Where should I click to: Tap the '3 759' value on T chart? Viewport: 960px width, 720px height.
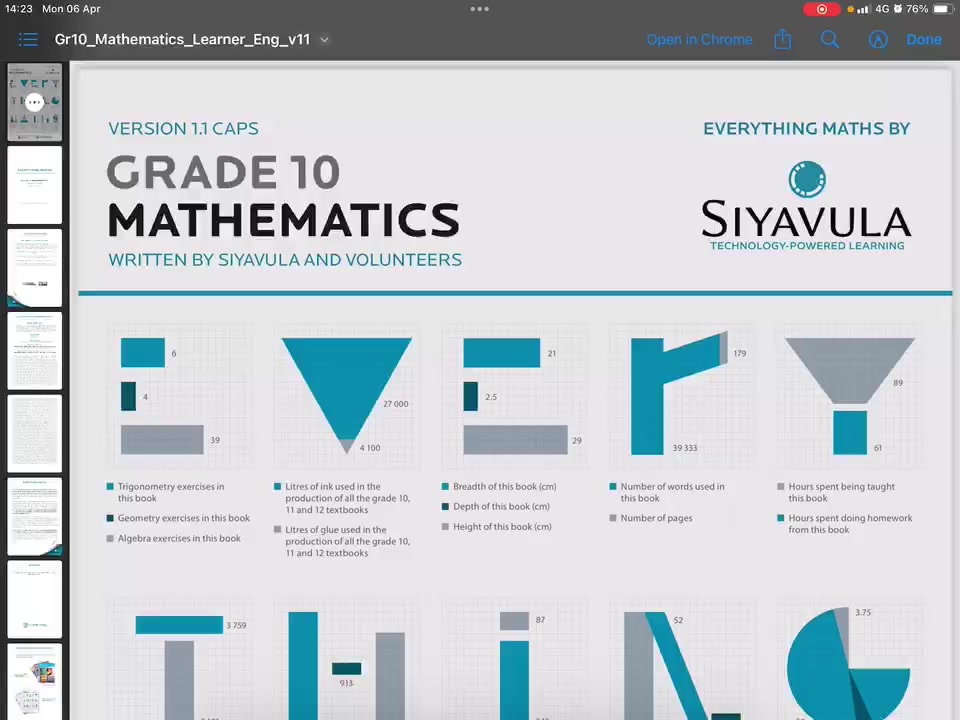[236, 625]
